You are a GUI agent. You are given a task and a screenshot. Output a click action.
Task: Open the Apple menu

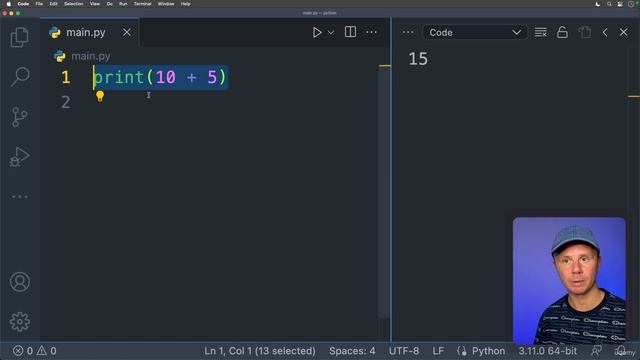point(9,4)
